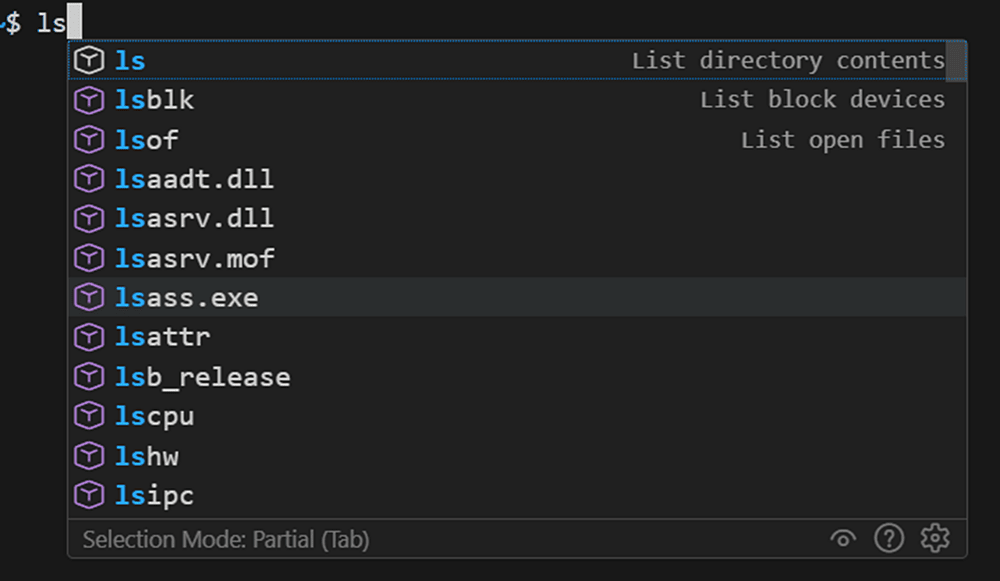
Task: Click the cube icon beside lshw
Action: click(88, 455)
